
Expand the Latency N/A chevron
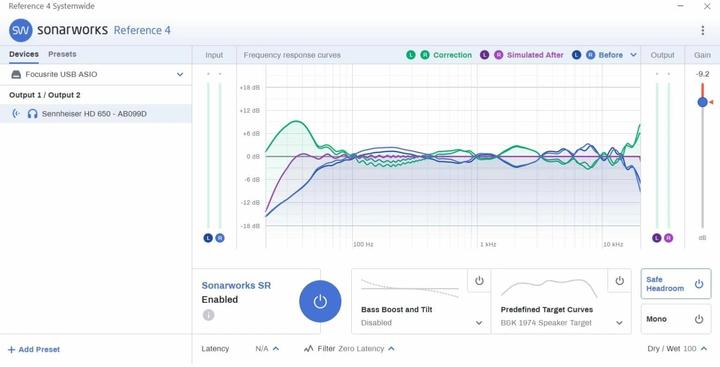pyautogui.click(x=276, y=349)
